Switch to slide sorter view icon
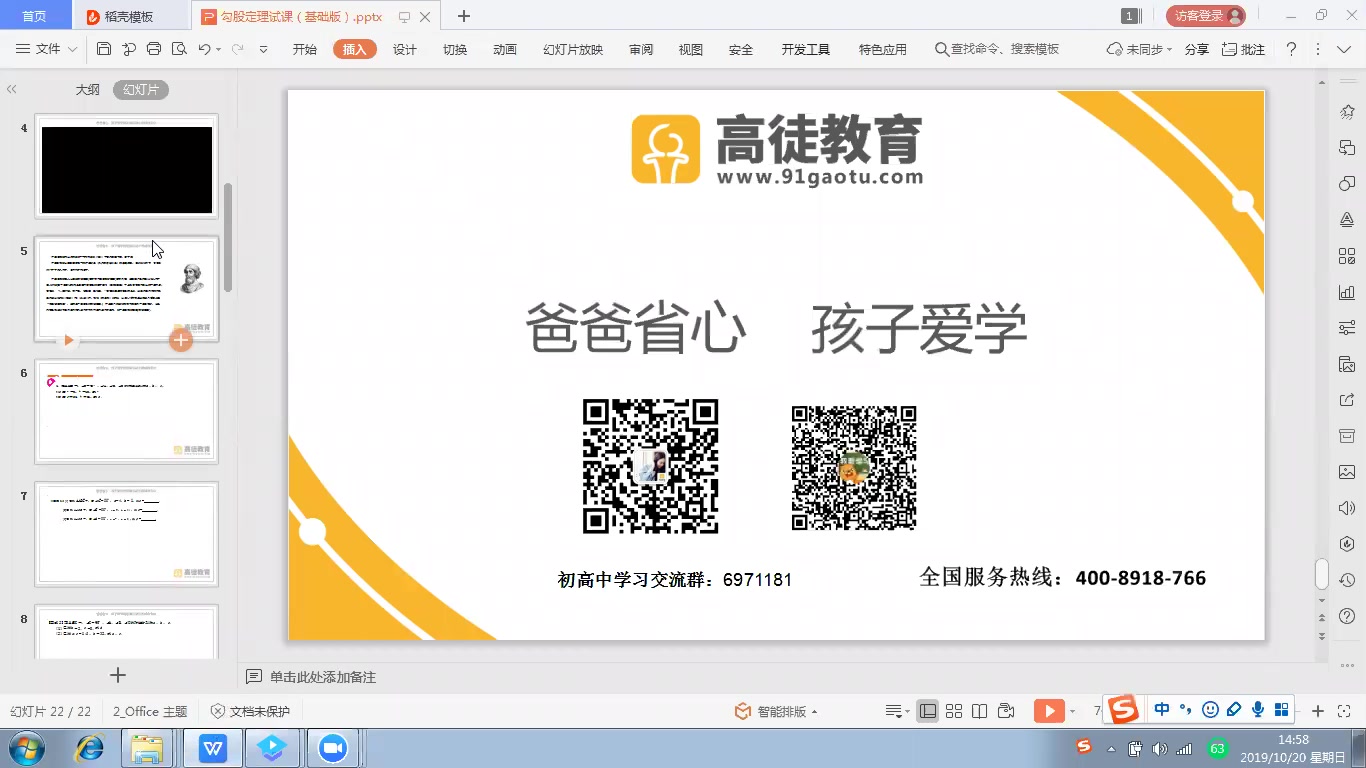 click(x=954, y=711)
